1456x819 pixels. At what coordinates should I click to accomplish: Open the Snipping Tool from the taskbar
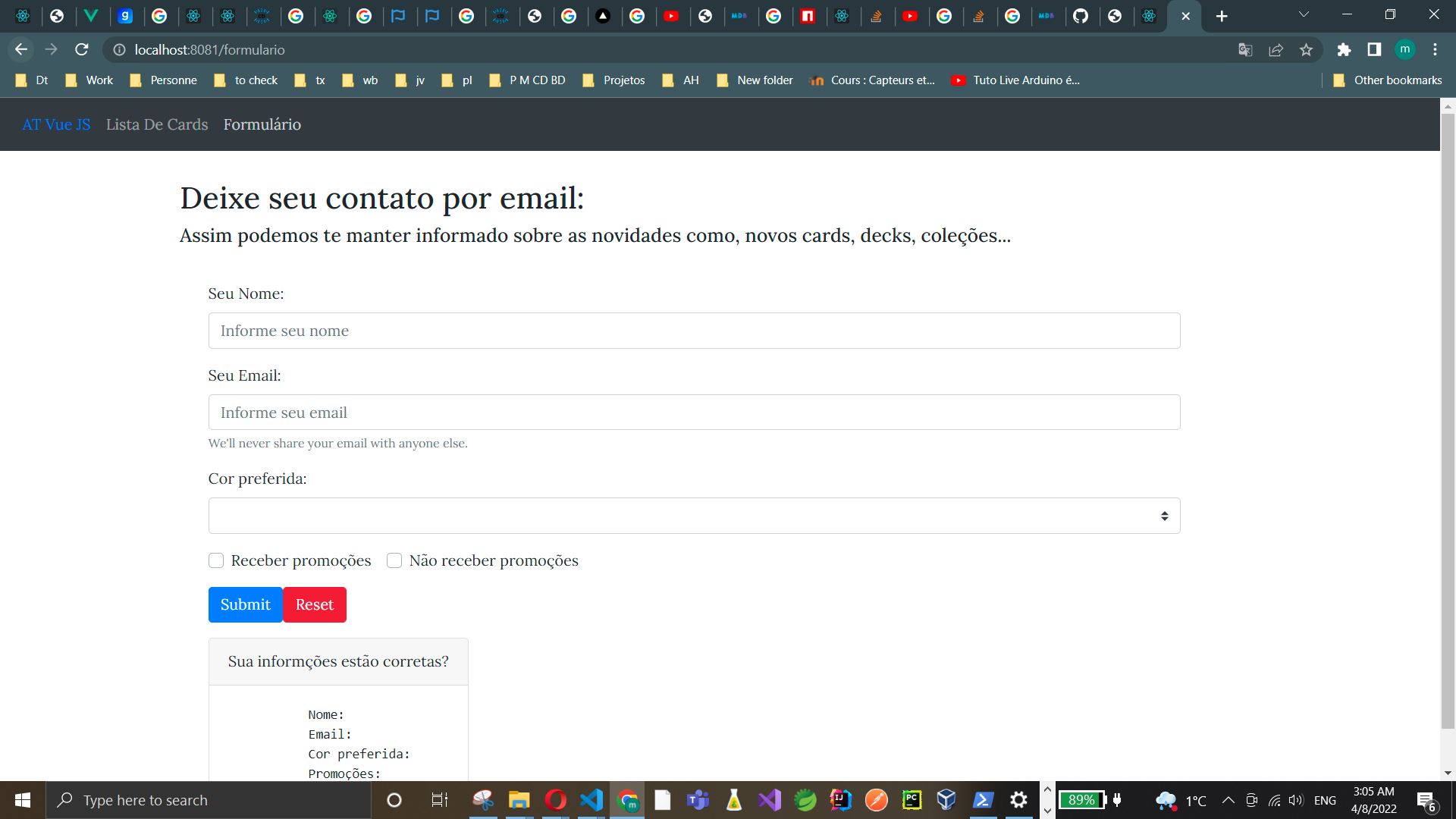click(x=482, y=799)
